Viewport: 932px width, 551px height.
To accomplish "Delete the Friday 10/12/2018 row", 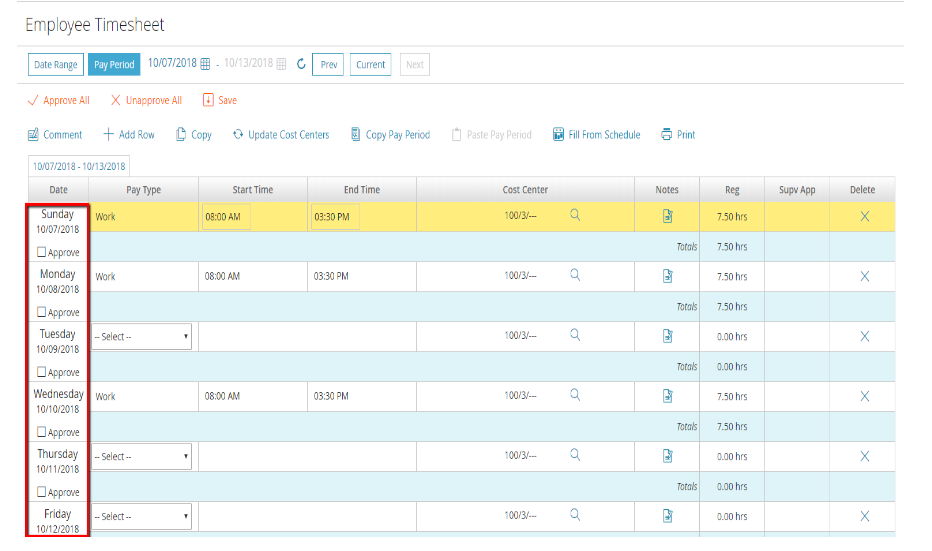I will click(865, 517).
